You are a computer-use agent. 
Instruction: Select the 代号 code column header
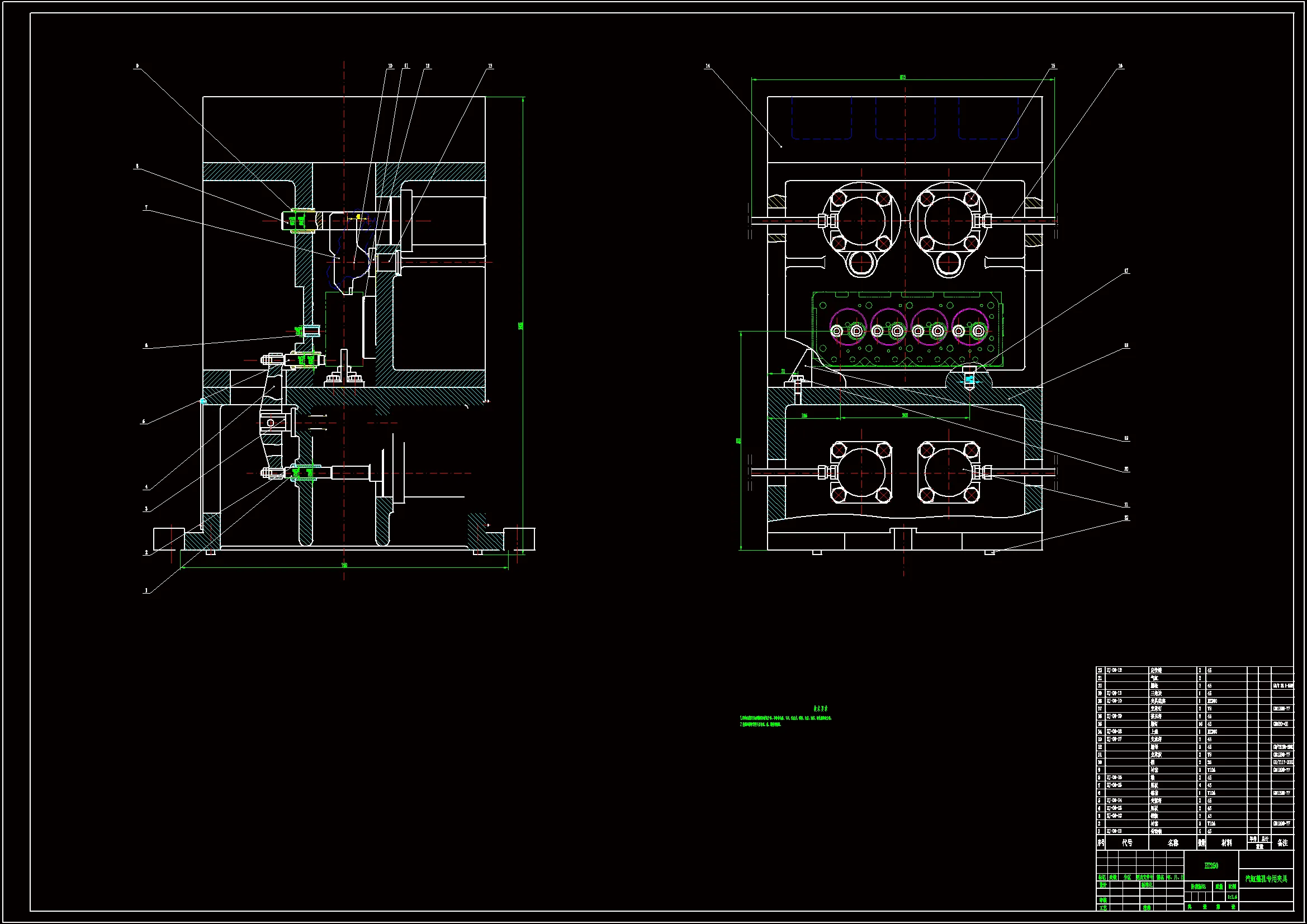[x=1126, y=843]
